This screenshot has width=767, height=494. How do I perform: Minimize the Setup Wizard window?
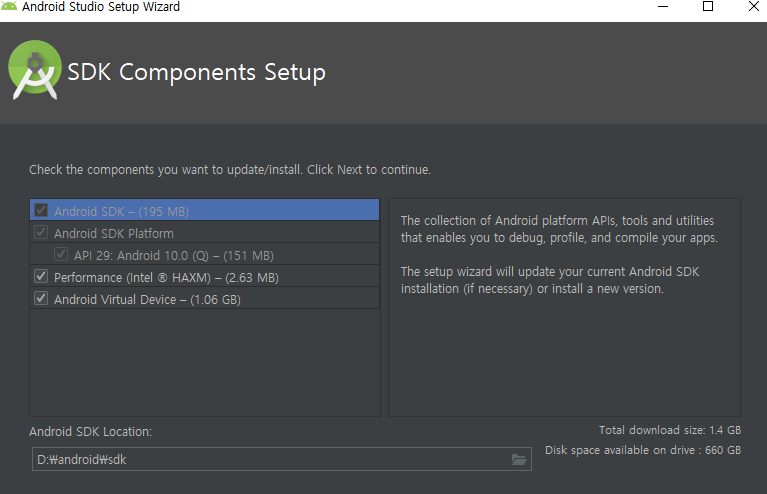663,7
